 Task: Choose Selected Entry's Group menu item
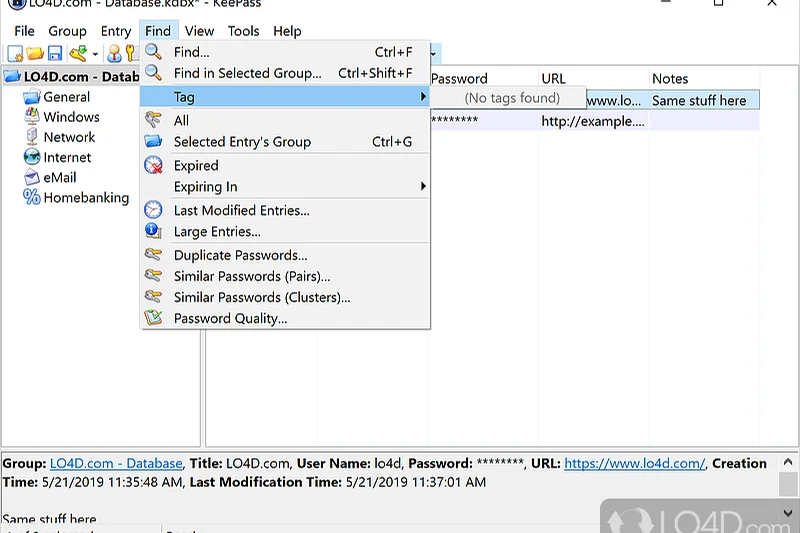point(285,141)
